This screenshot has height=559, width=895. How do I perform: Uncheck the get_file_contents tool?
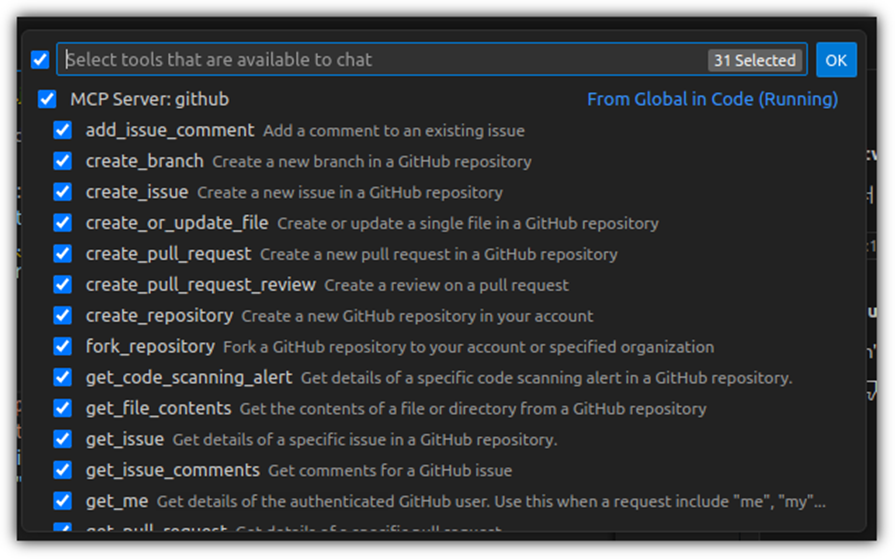62,408
